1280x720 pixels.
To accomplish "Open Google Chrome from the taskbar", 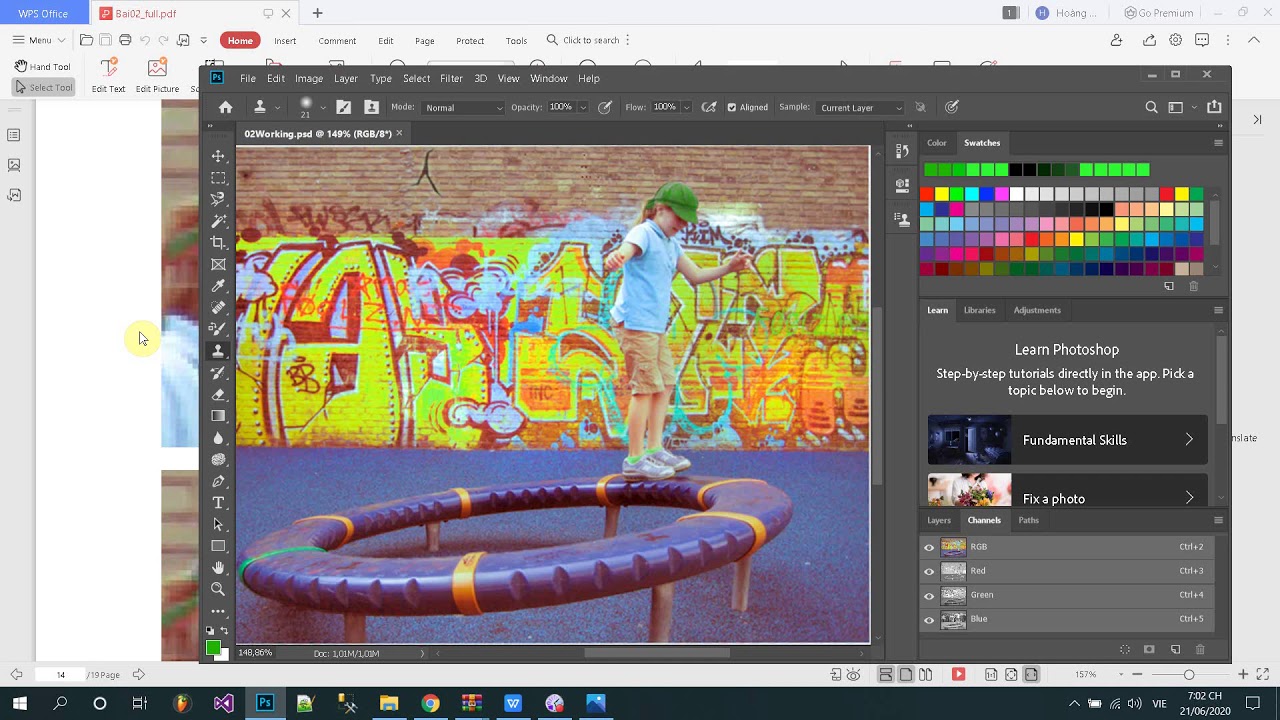I will pos(430,703).
